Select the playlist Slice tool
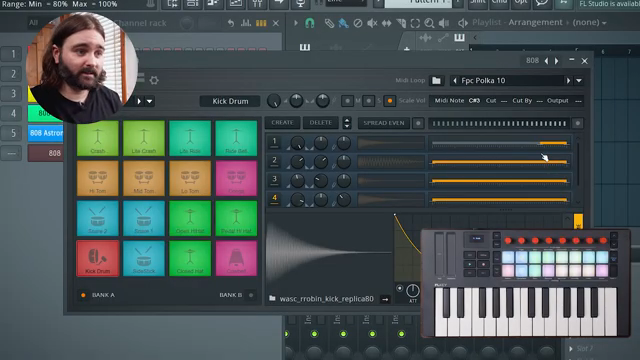 (401, 23)
